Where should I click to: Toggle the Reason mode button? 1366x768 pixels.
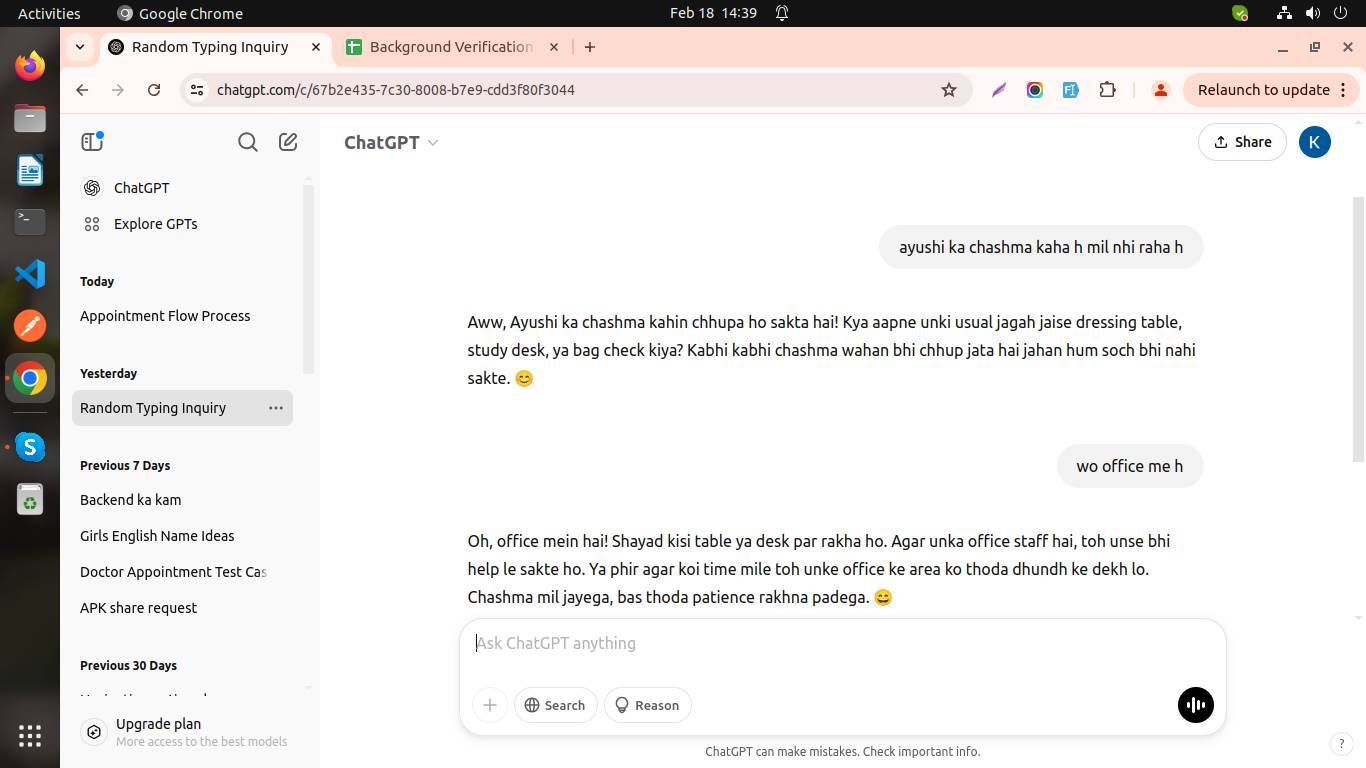point(647,705)
